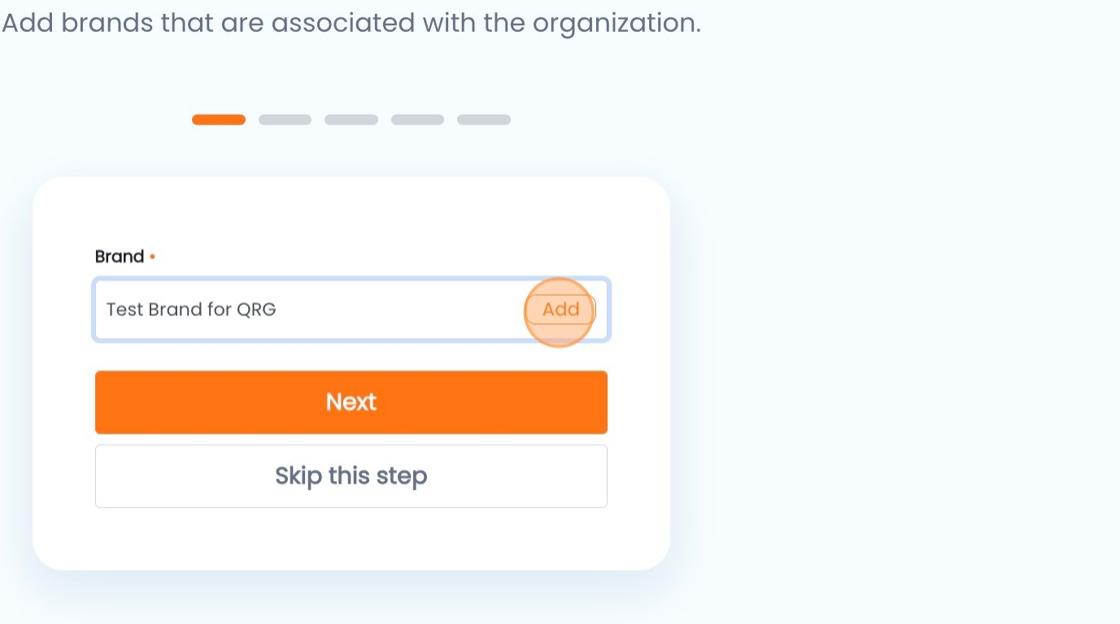The image size is (1120, 624).
Task: Click empty page background right of card
Action: (x=893, y=357)
